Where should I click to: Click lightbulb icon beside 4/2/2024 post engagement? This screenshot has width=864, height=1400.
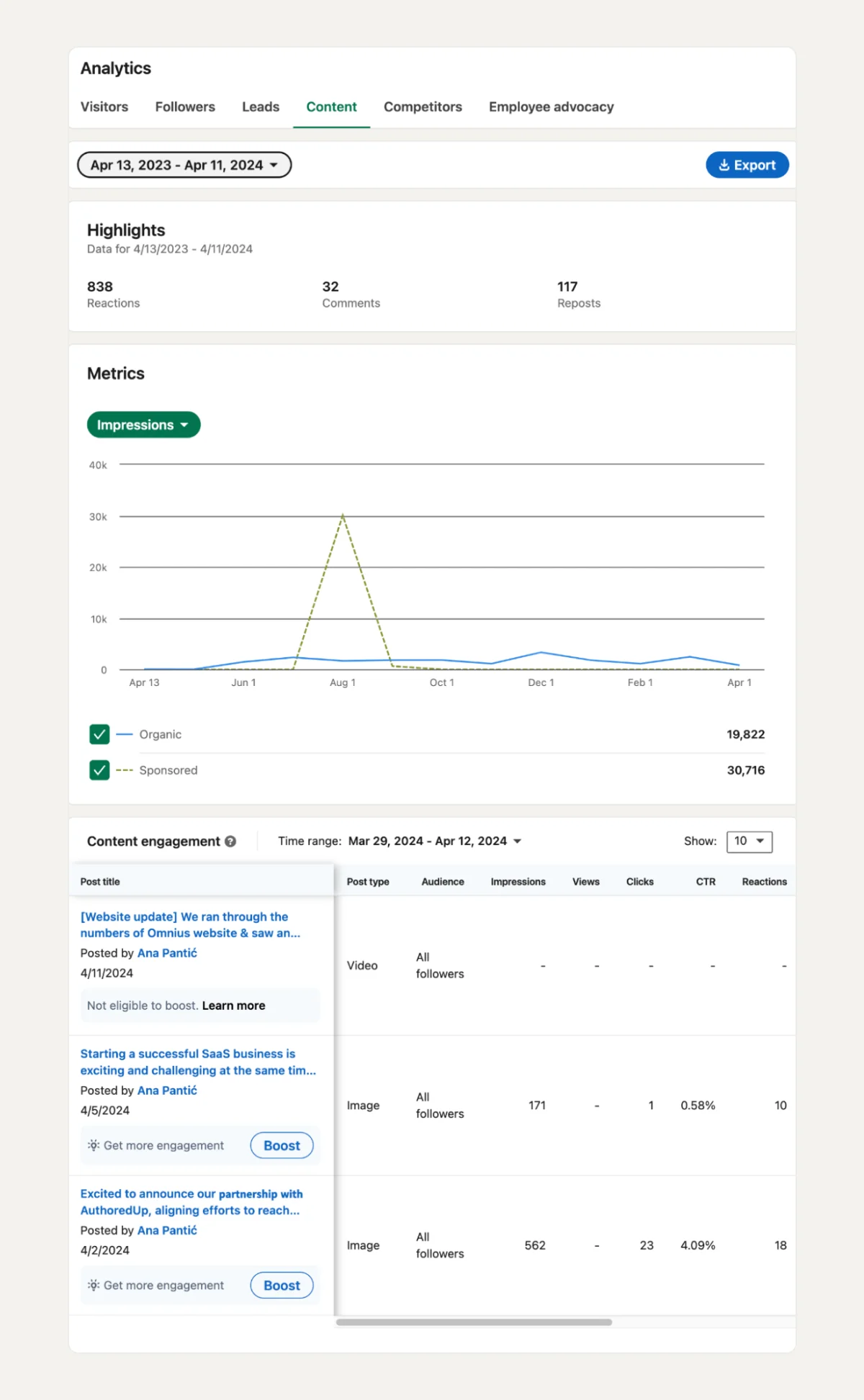coord(94,1285)
